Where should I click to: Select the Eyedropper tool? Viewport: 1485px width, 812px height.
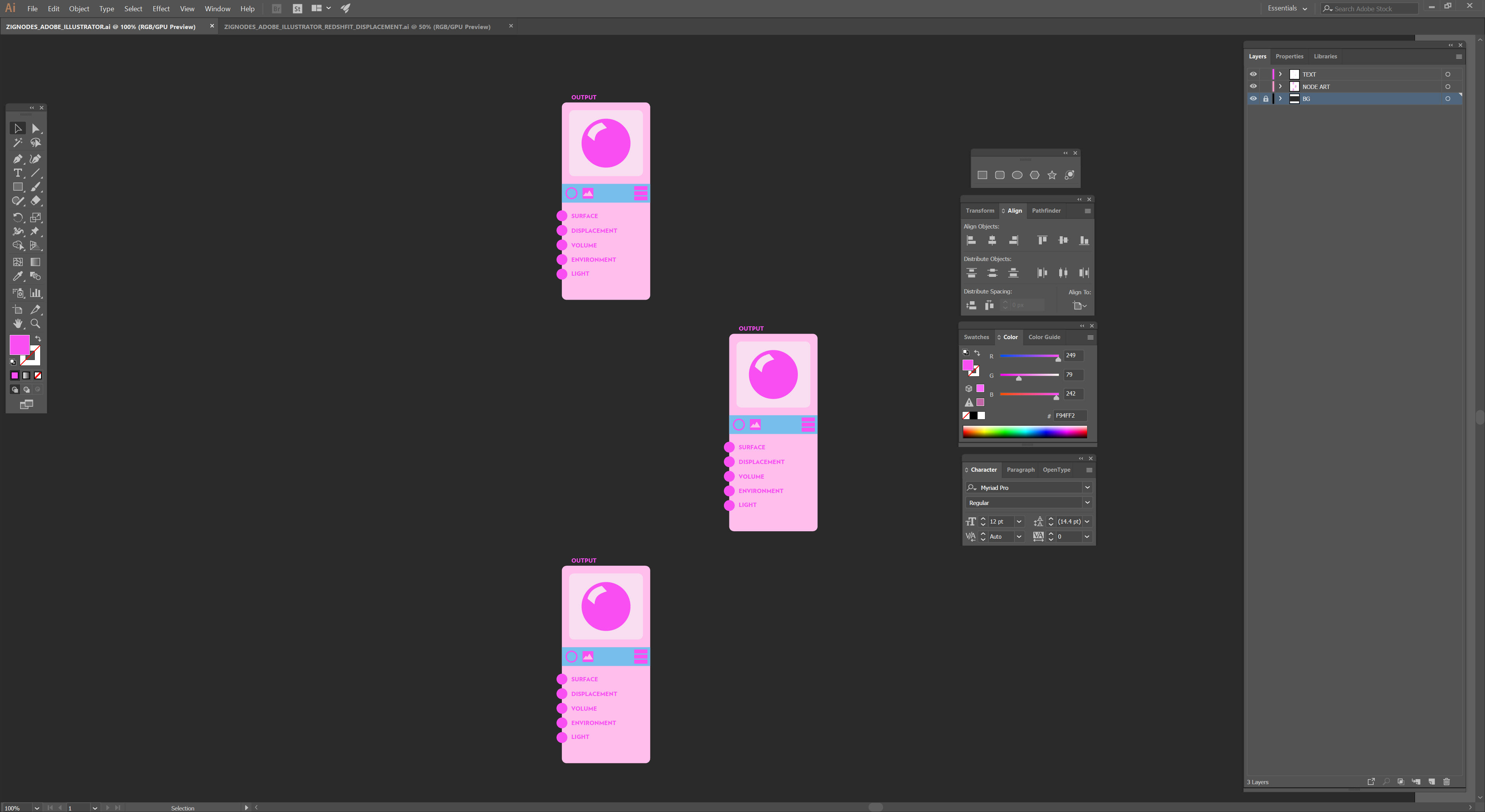[x=18, y=276]
